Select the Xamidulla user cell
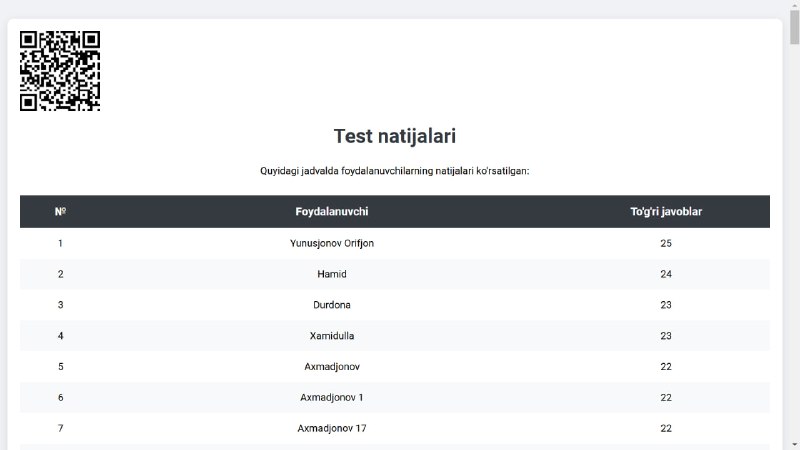Viewport: 800px width, 450px height. (332, 336)
